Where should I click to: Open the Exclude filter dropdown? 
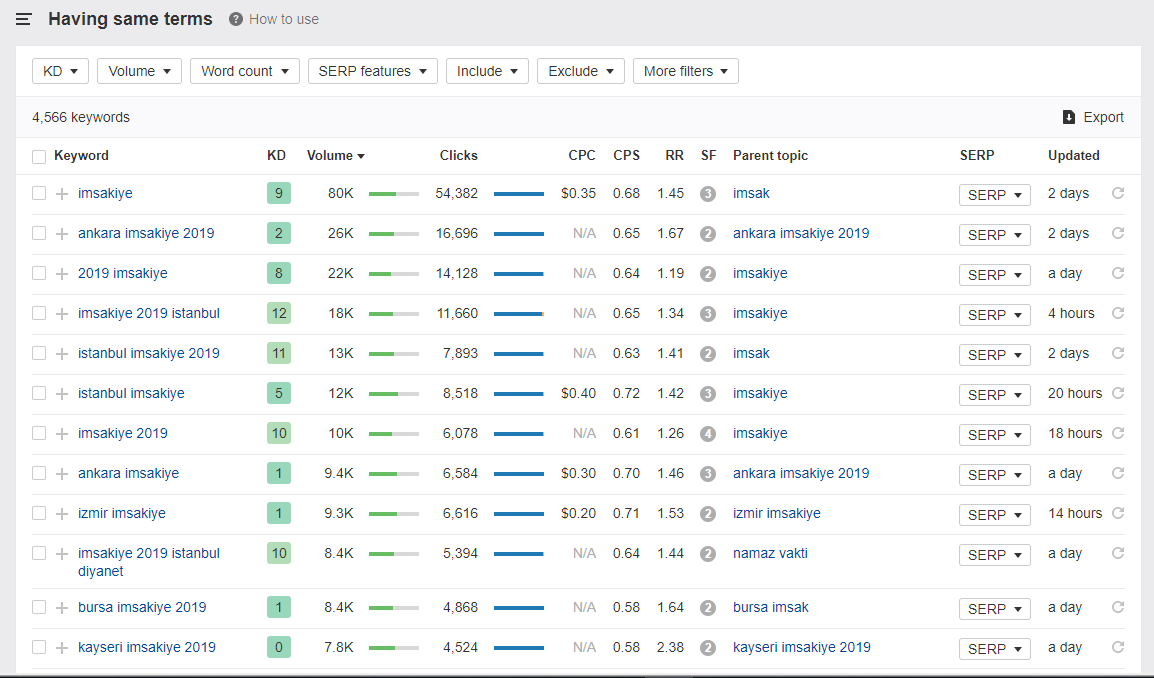[x=581, y=71]
